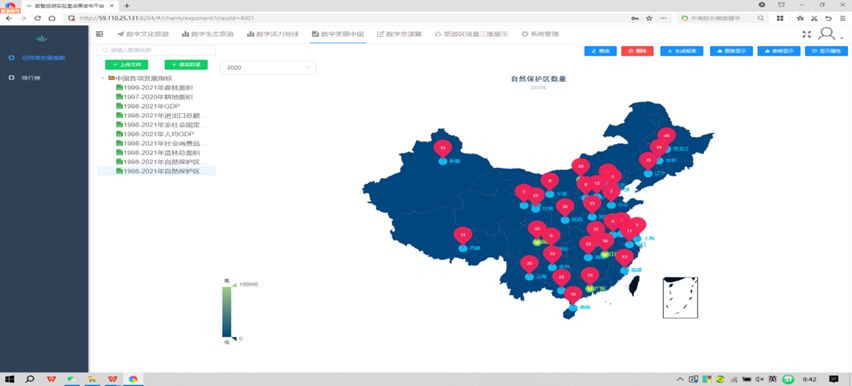Click the 表格显示 button

[x=779, y=51]
